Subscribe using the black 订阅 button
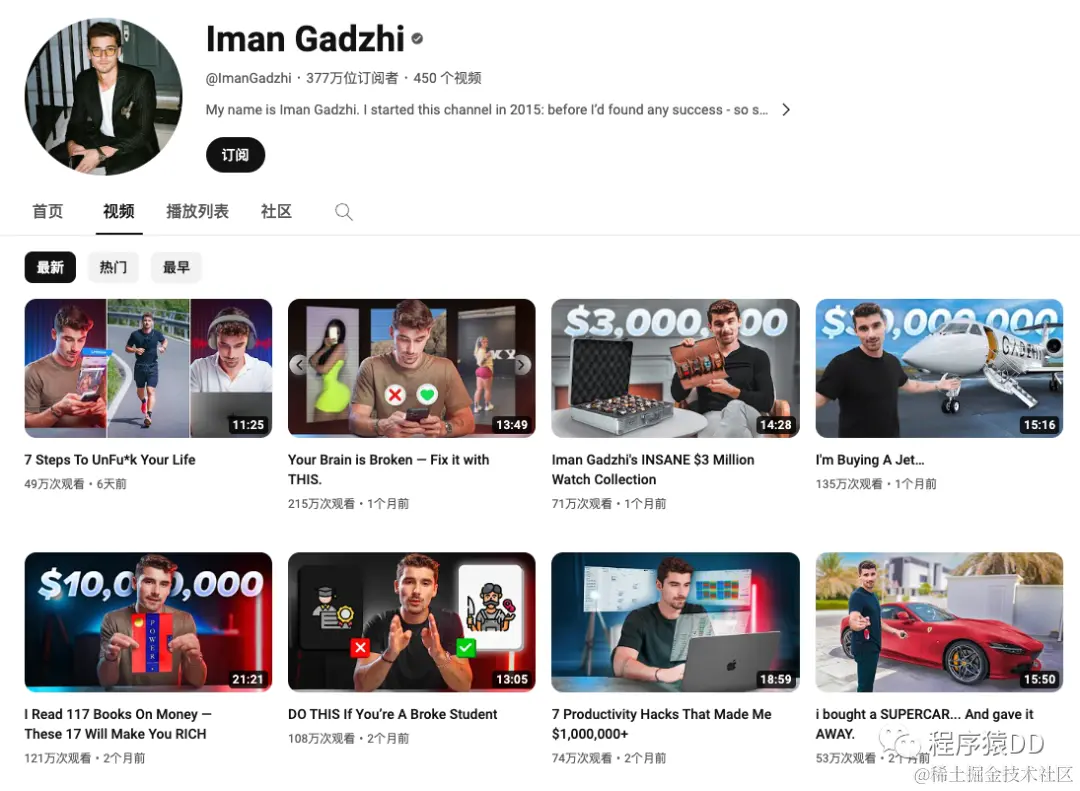The image size is (1080, 791). pyautogui.click(x=236, y=154)
